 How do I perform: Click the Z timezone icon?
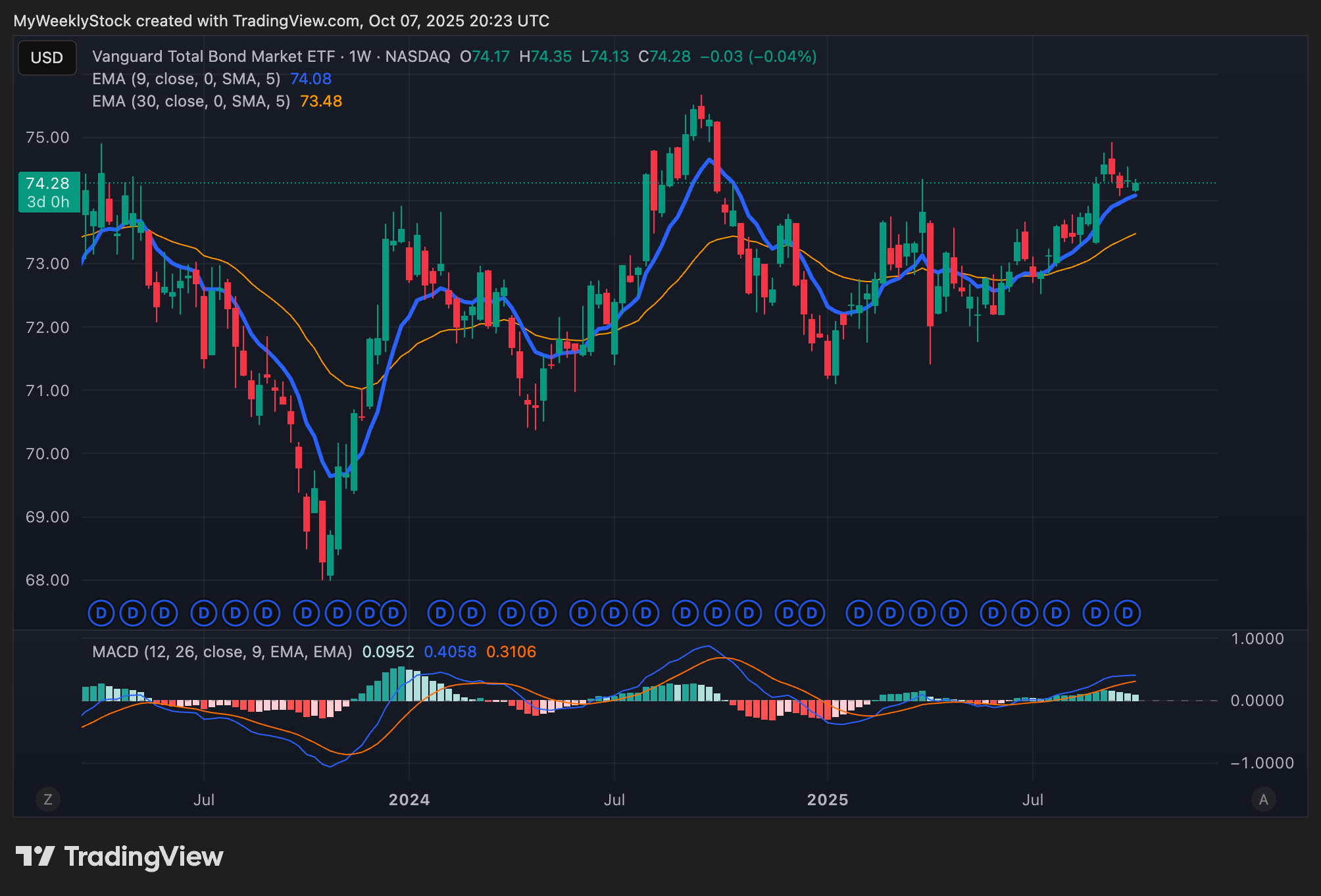(x=47, y=799)
